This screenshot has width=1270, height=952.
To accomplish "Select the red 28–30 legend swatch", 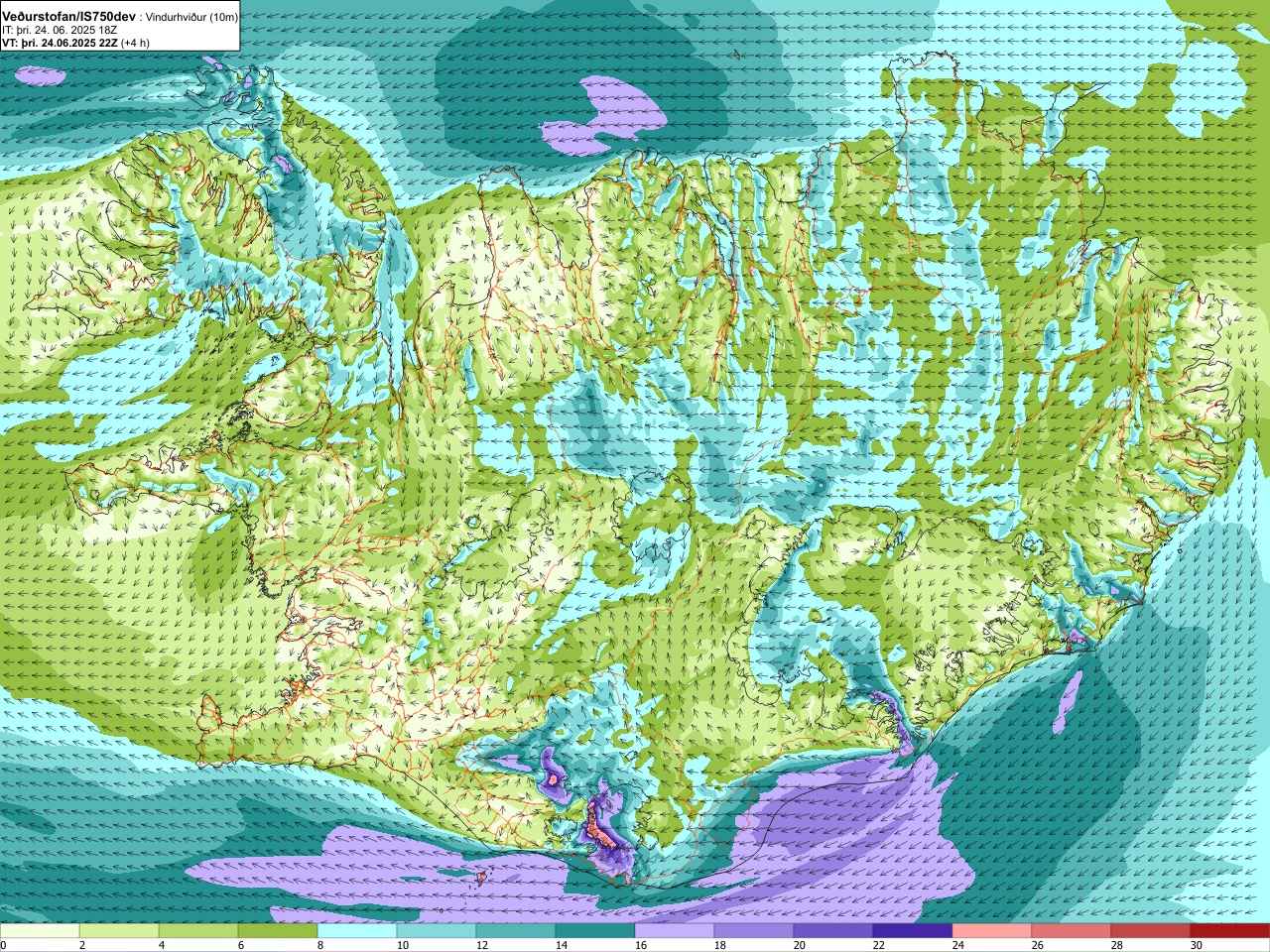I will coord(1151,931).
